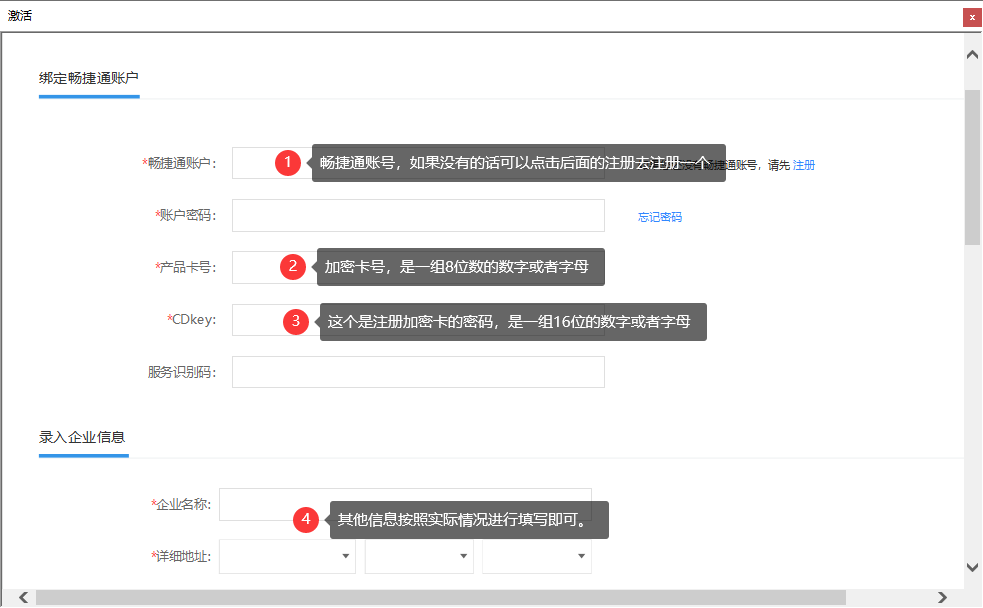The image size is (983, 608).
Task: Focus the 账户密码 input field
Action: pyautogui.click(x=418, y=215)
